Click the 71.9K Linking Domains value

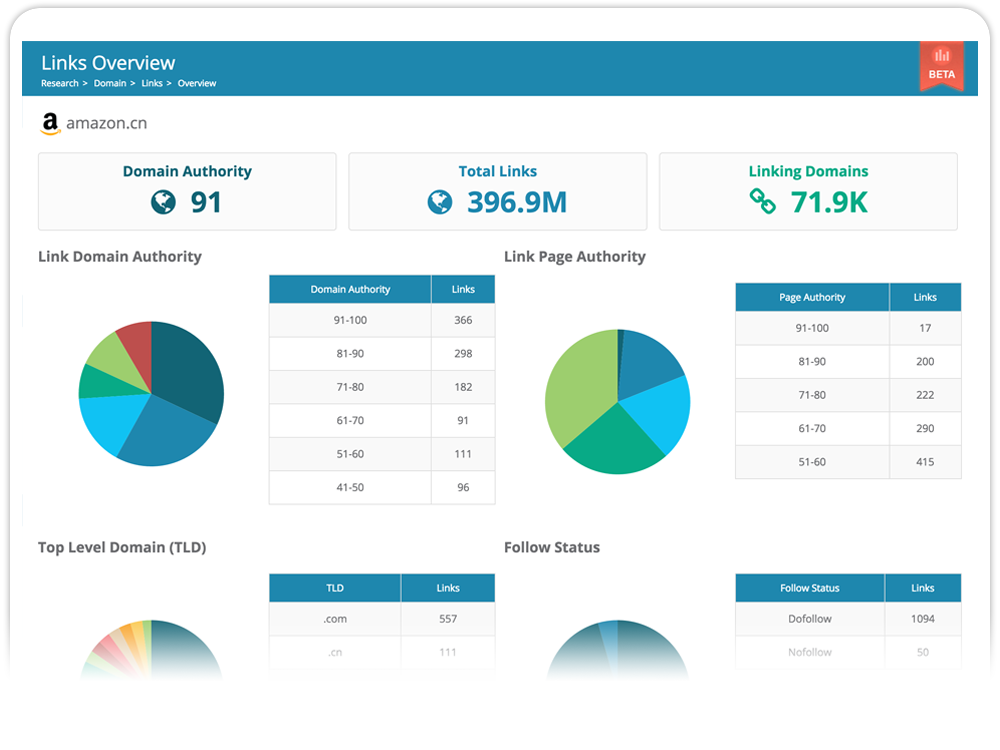pyautogui.click(x=829, y=203)
